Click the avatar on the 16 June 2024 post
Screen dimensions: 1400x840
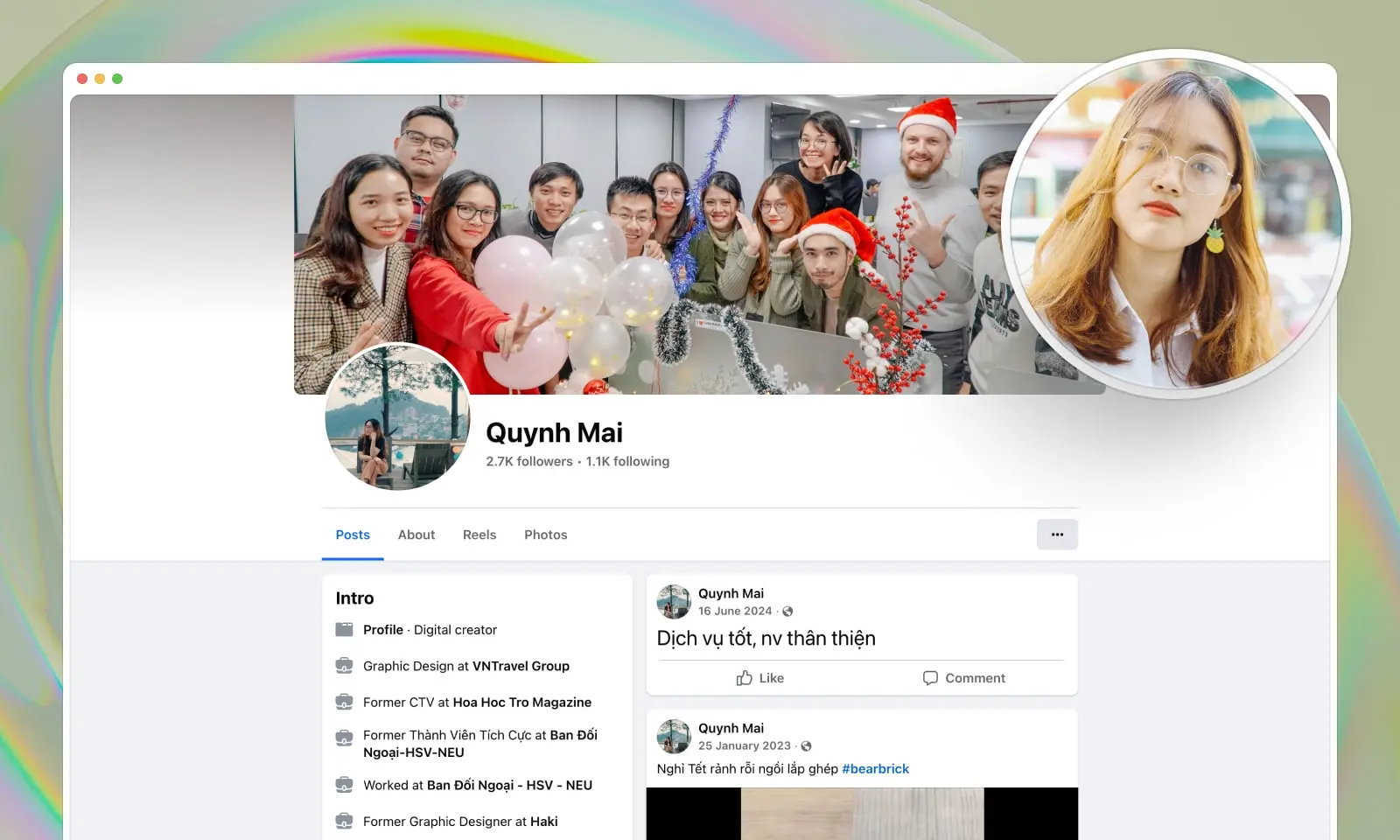tap(674, 602)
